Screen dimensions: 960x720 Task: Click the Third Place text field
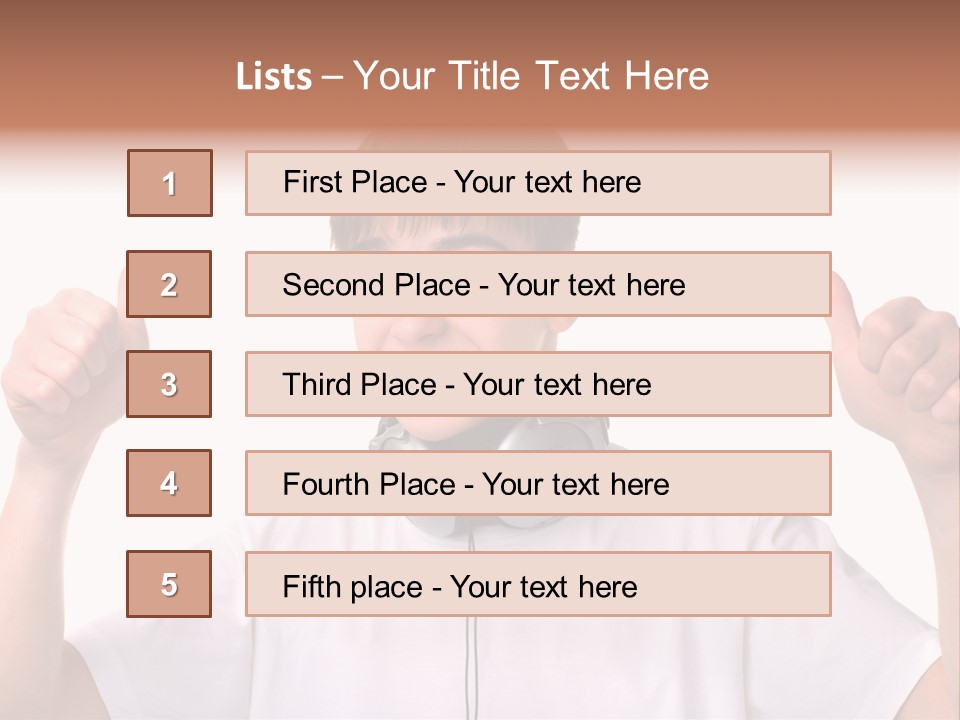pos(538,384)
